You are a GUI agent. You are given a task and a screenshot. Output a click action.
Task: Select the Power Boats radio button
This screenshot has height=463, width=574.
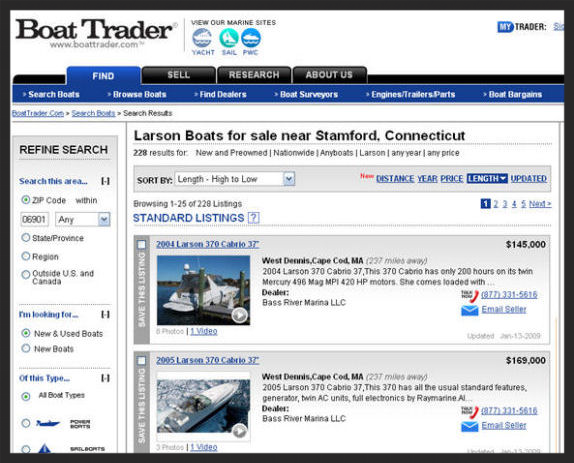click(26, 423)
